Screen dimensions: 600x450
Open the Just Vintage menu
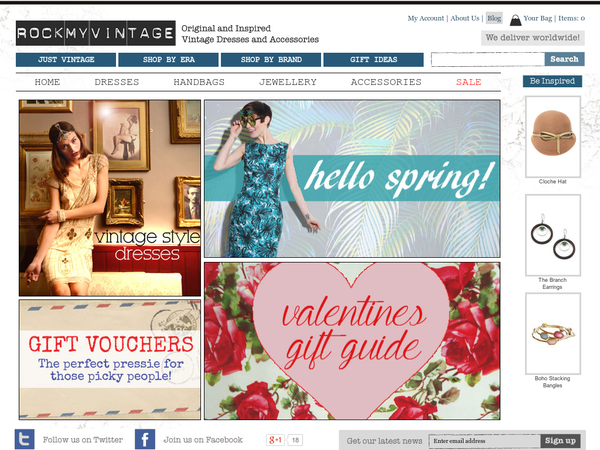66,60
